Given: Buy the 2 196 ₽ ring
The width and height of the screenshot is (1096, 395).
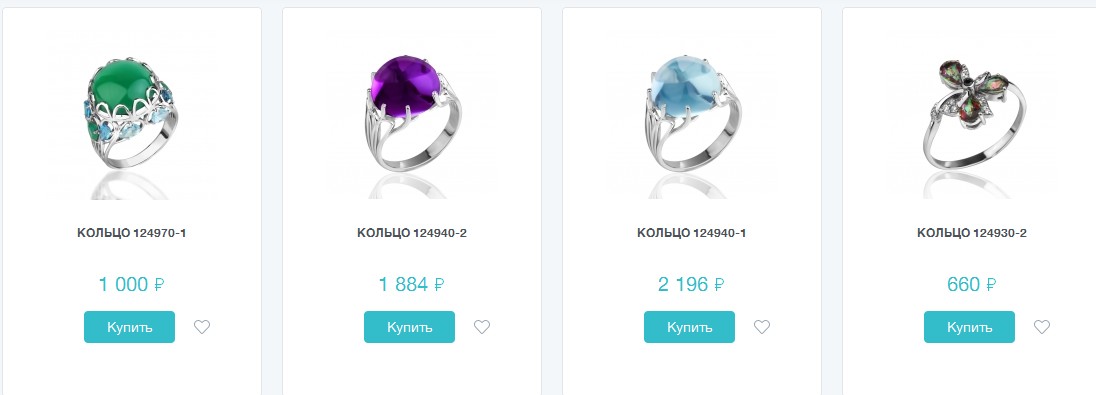Looking at the screenshot, I should (689, 327).
